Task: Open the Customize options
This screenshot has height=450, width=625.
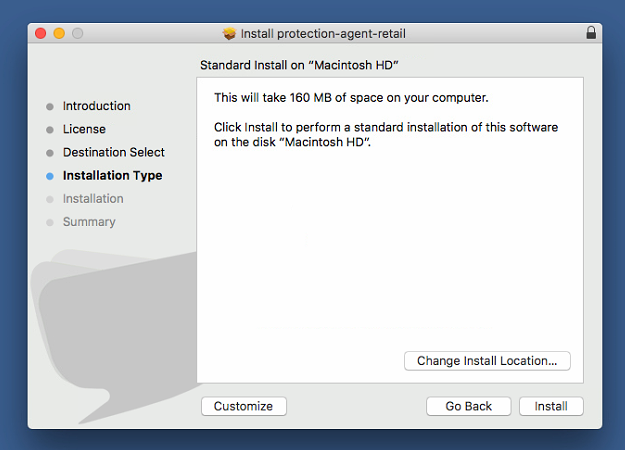Action: [x=244, y=406]
